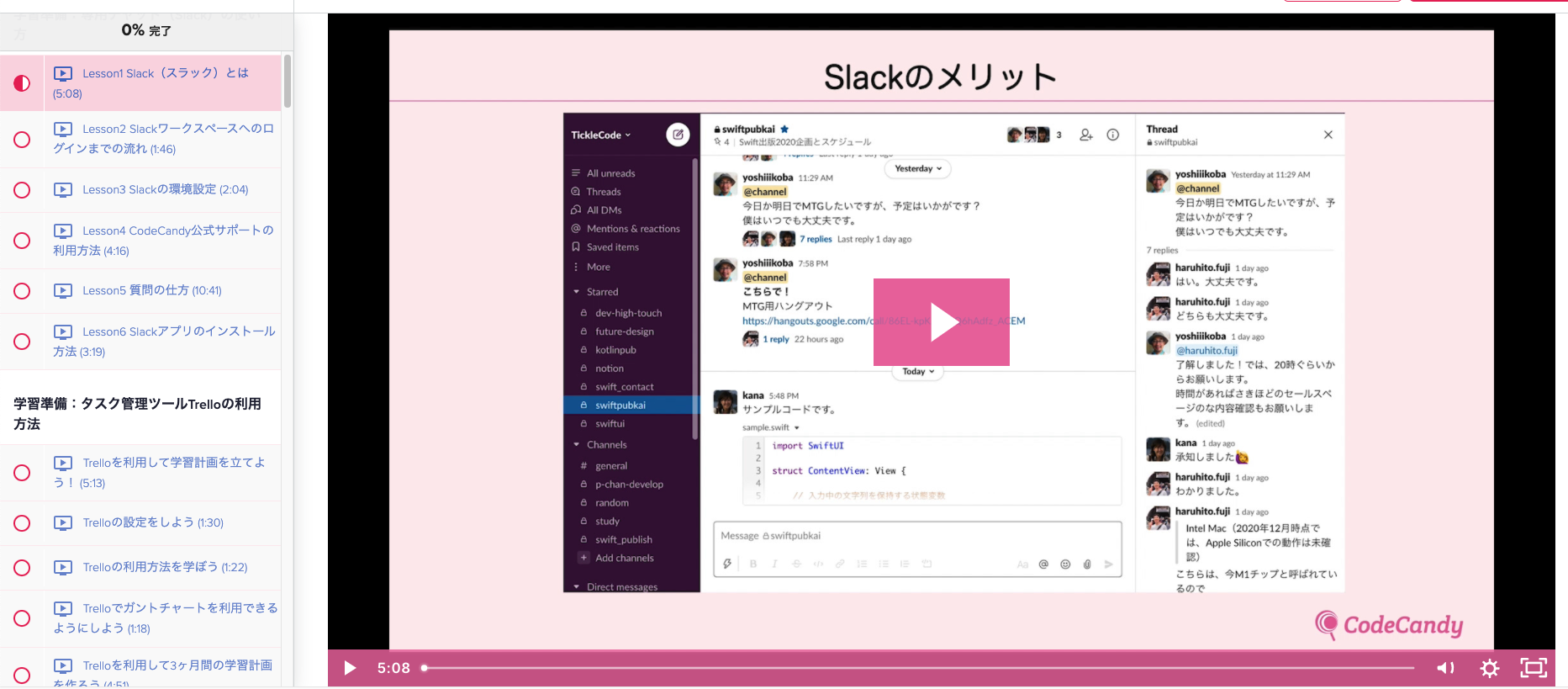Toggle completion circle for Trelloの設定をしよう
The image size is (1568, 689).
click(22, 523)
